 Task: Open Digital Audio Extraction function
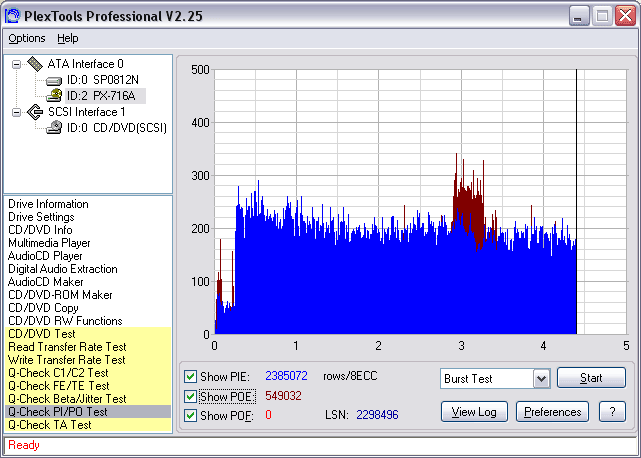coord(63,269)
